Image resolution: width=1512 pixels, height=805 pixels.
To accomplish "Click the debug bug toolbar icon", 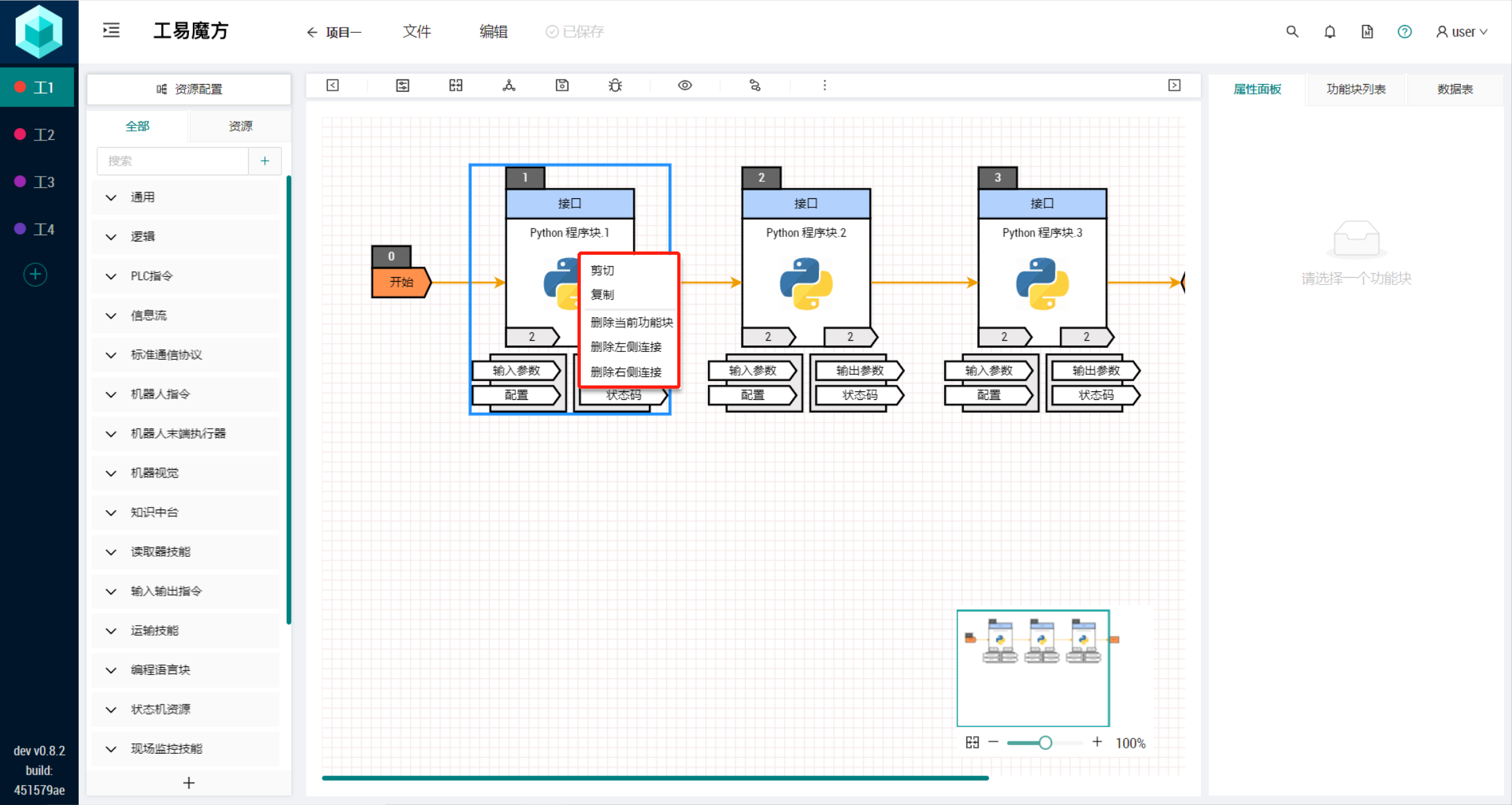I will tap(616, 85).
